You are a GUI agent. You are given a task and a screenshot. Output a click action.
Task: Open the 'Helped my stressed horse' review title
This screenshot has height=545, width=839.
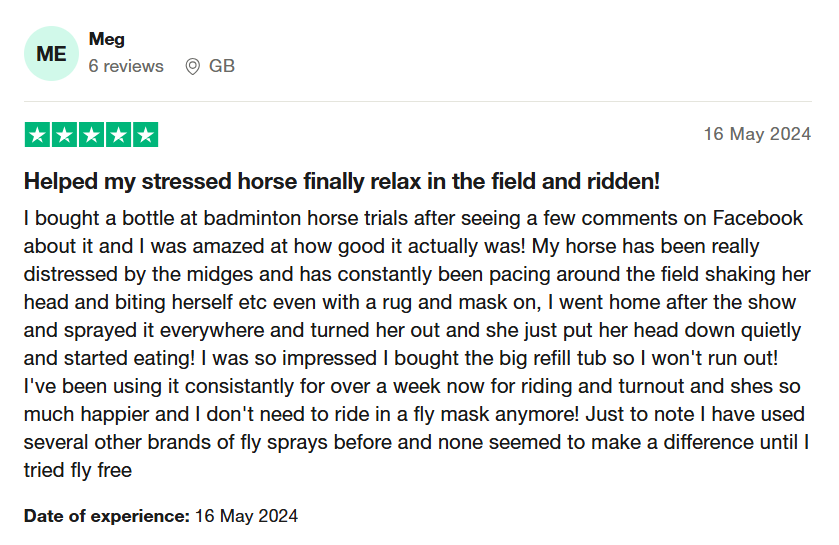coord(342,182)
